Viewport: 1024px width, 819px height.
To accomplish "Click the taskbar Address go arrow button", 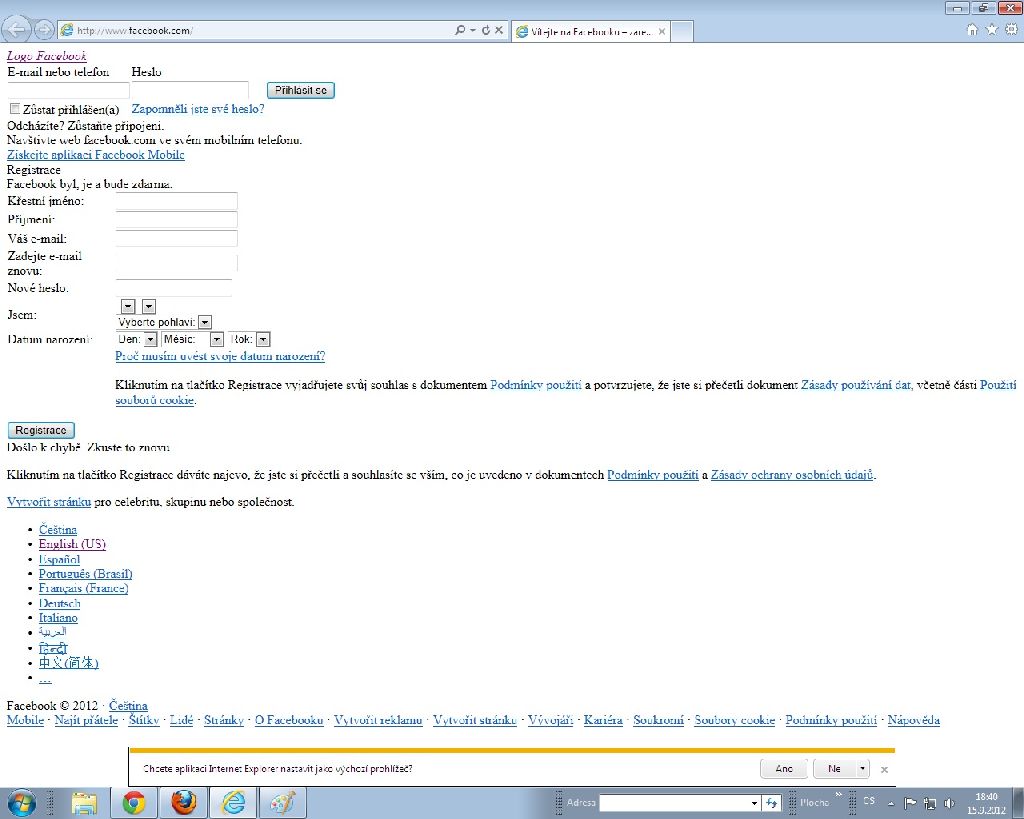I will click(771, 803).
